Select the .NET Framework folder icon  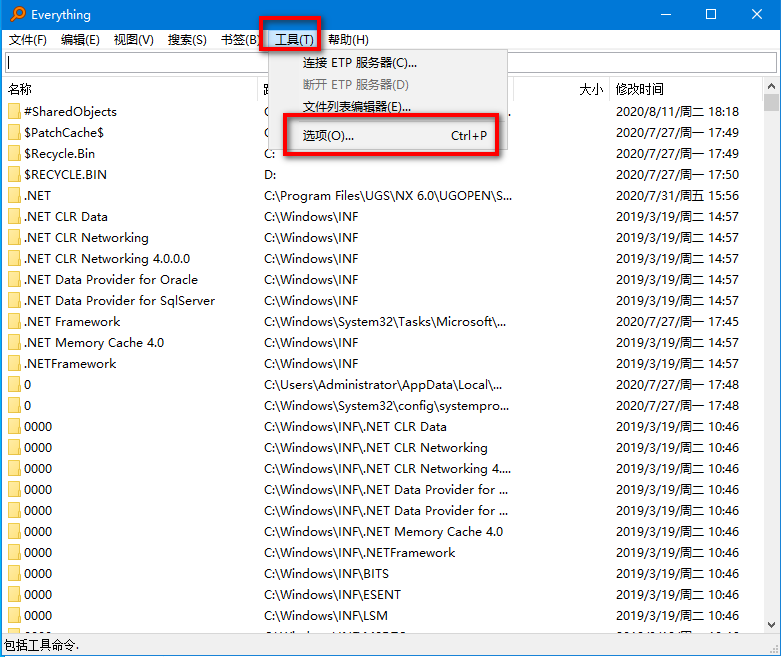[x=14, y=322]
